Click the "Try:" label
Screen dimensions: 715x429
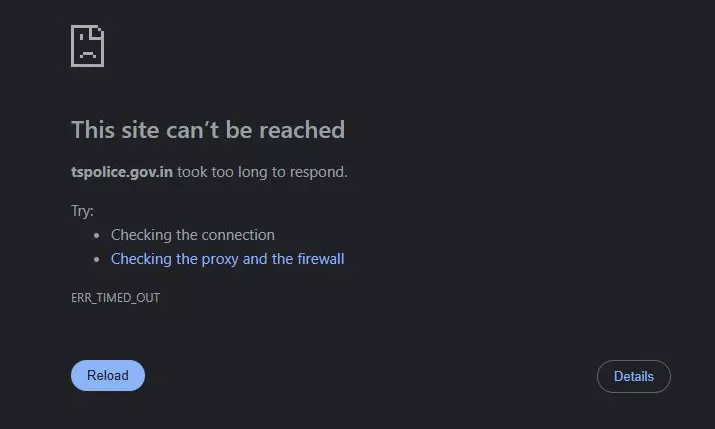pyautogui.click(x=83, y=211)
